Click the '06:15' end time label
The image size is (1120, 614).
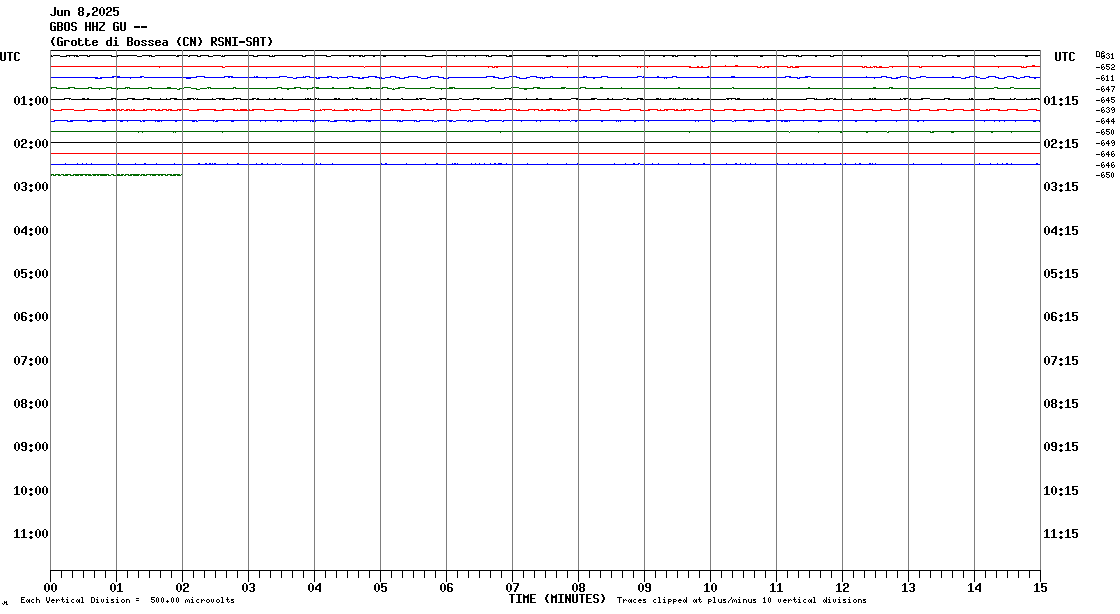click(x=1061, y=317)
